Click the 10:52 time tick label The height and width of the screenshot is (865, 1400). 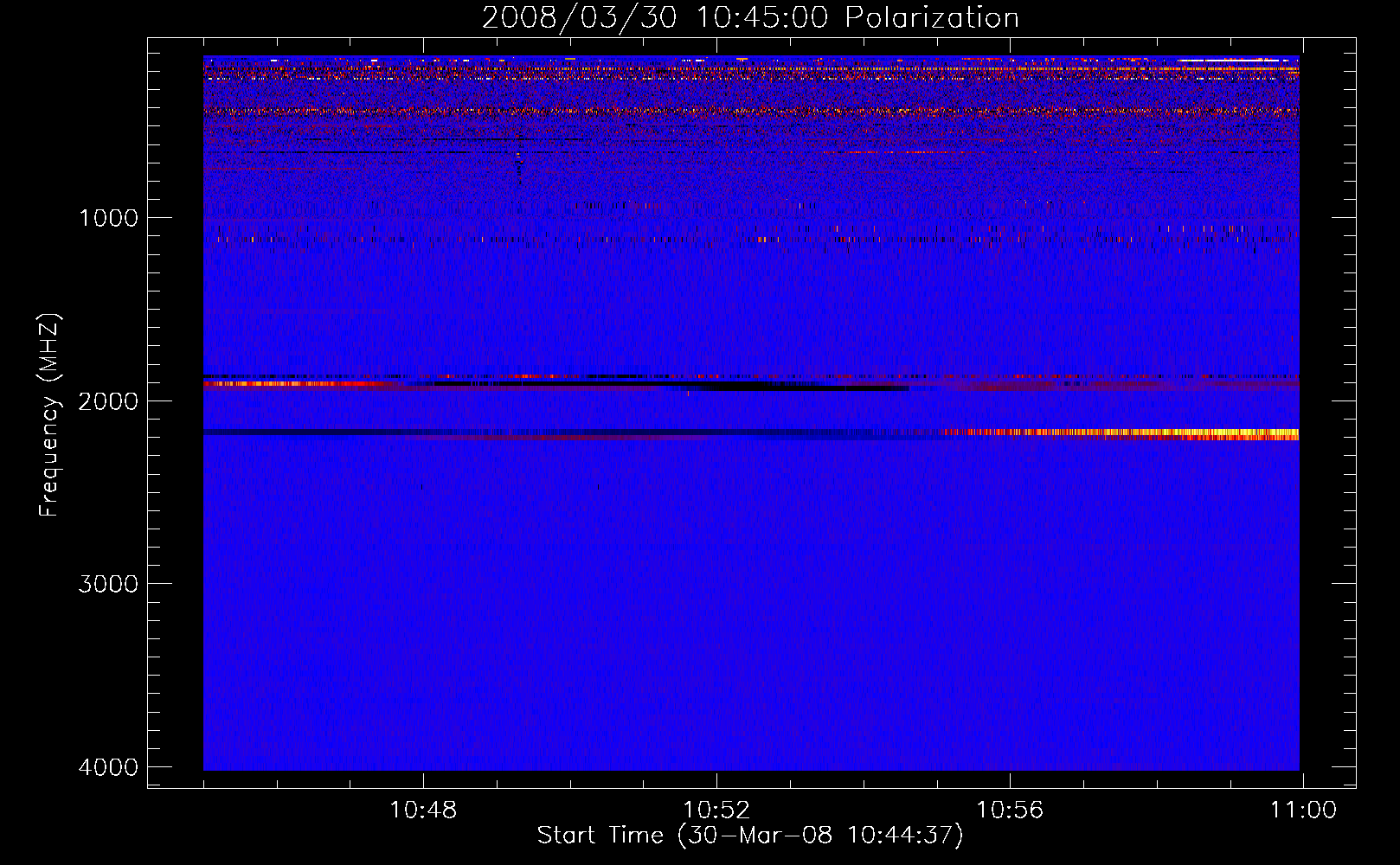[x=716, y=811]
